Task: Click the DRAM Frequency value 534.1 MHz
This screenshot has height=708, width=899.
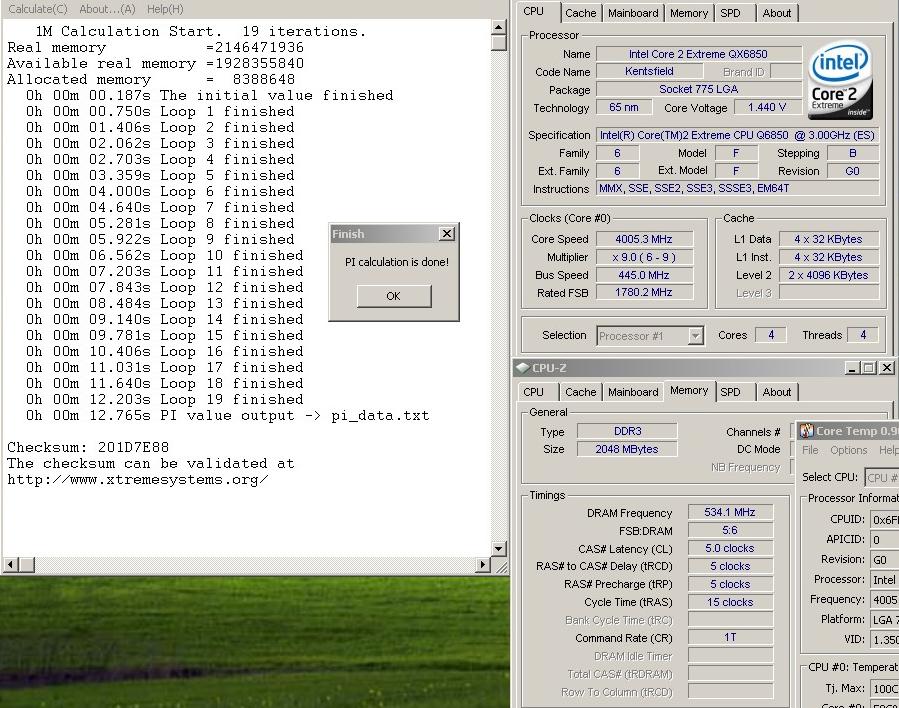Action: [730, 512]
